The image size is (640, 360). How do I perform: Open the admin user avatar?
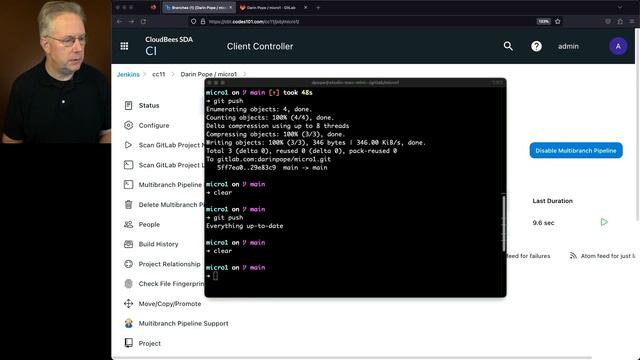tap(618, 46)
